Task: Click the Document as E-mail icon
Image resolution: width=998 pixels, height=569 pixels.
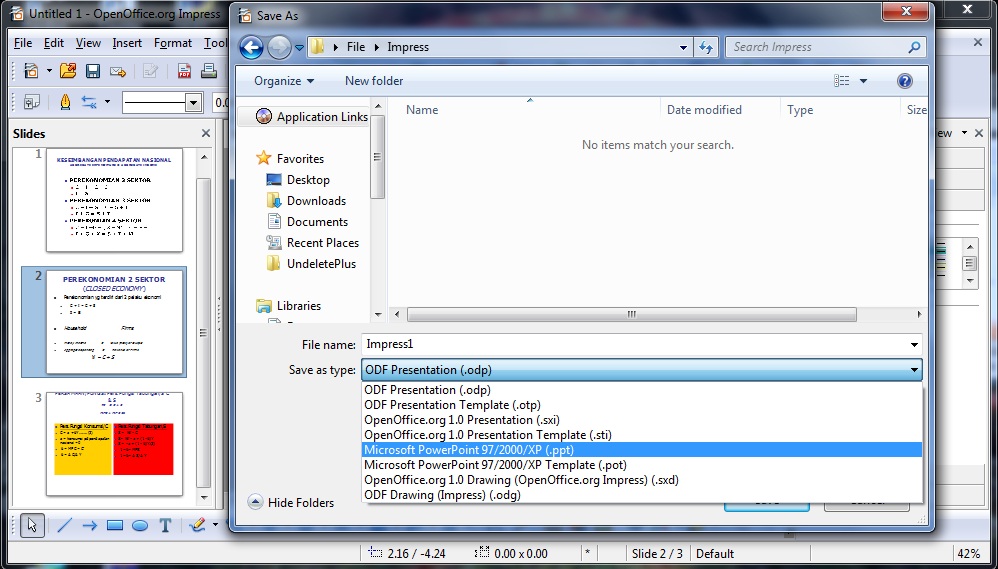Action: click(x=118, y=71)
